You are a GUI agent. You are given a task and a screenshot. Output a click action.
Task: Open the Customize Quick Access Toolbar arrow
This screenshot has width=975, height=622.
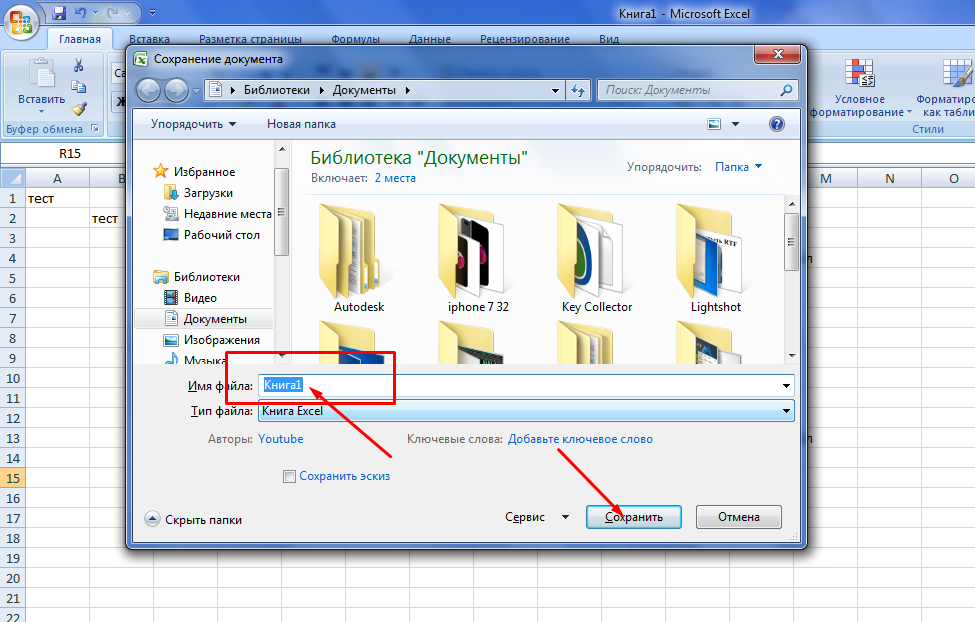coord(152,12)
